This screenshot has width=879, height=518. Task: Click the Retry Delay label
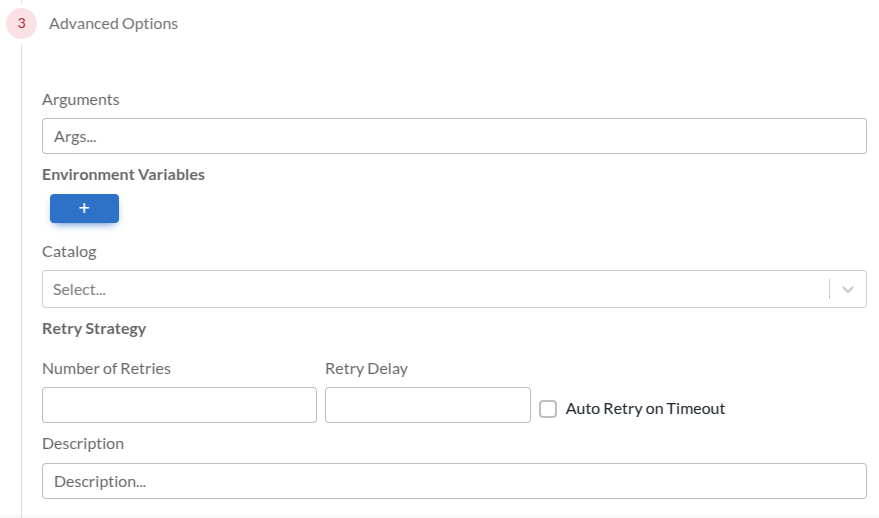click(x=366, y=368)
